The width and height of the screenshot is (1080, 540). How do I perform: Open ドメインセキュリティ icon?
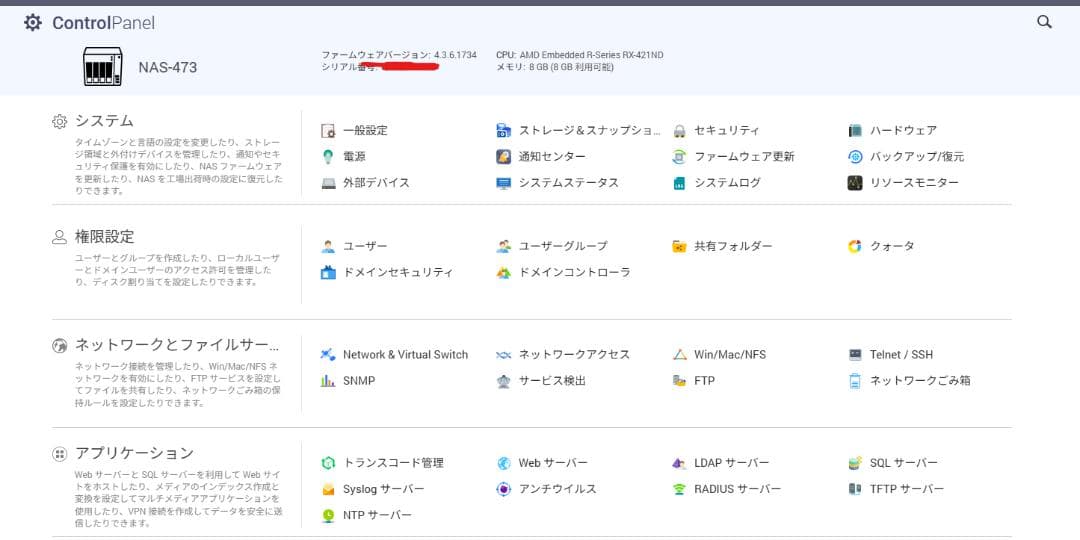(328, 273)
